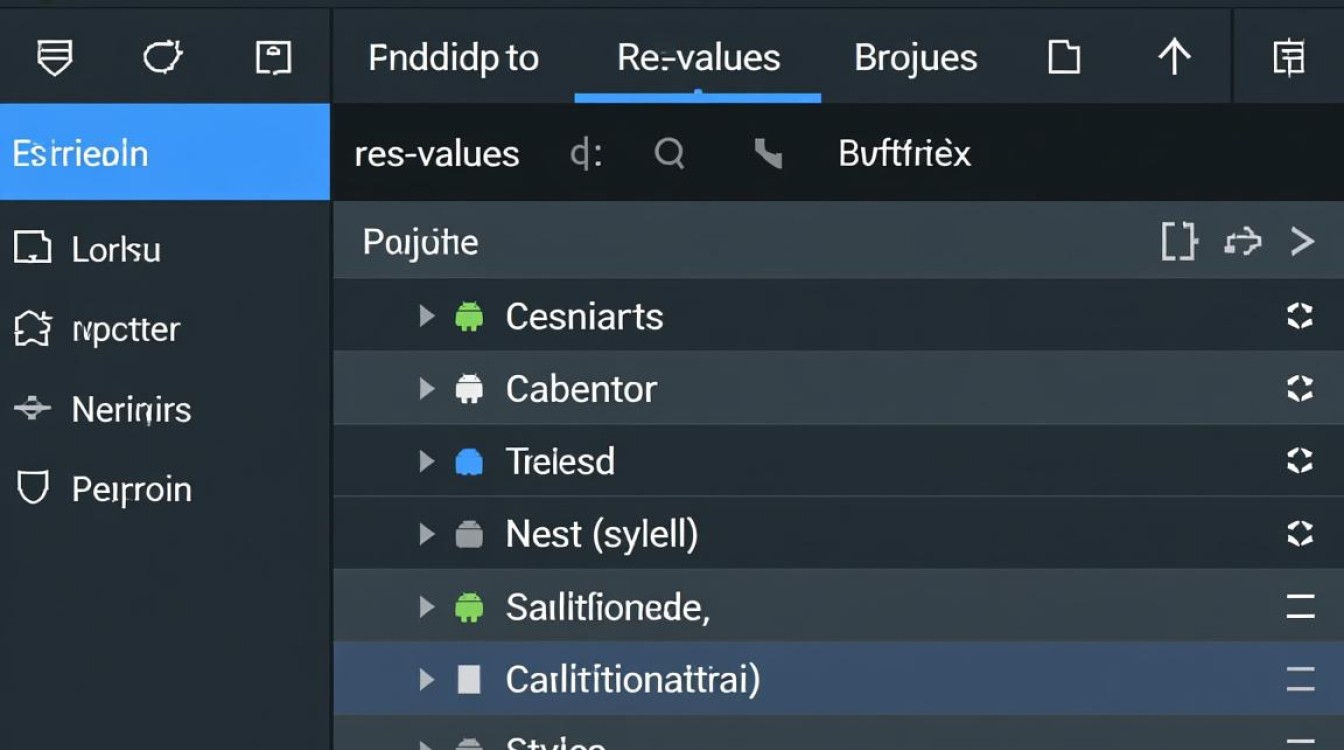Expand the Sailitfionede tree item

[x=427, y=606]
